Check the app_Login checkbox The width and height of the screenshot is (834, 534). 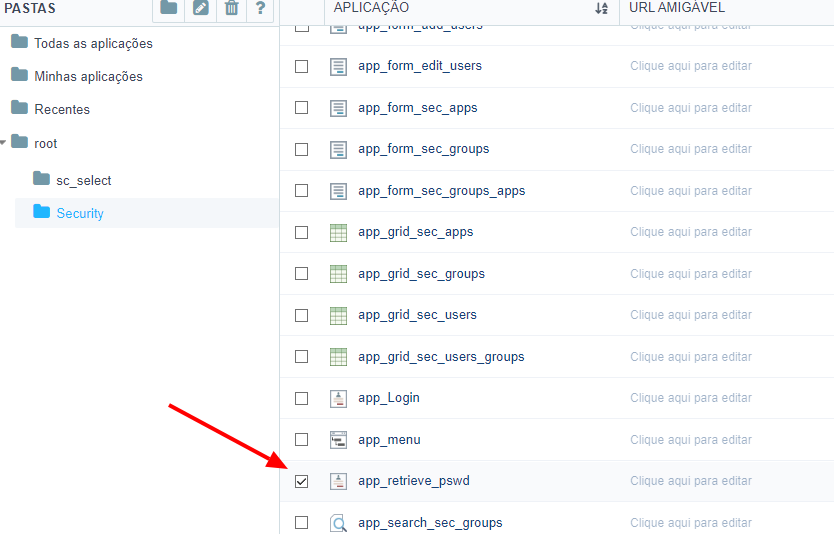[302, 398]
